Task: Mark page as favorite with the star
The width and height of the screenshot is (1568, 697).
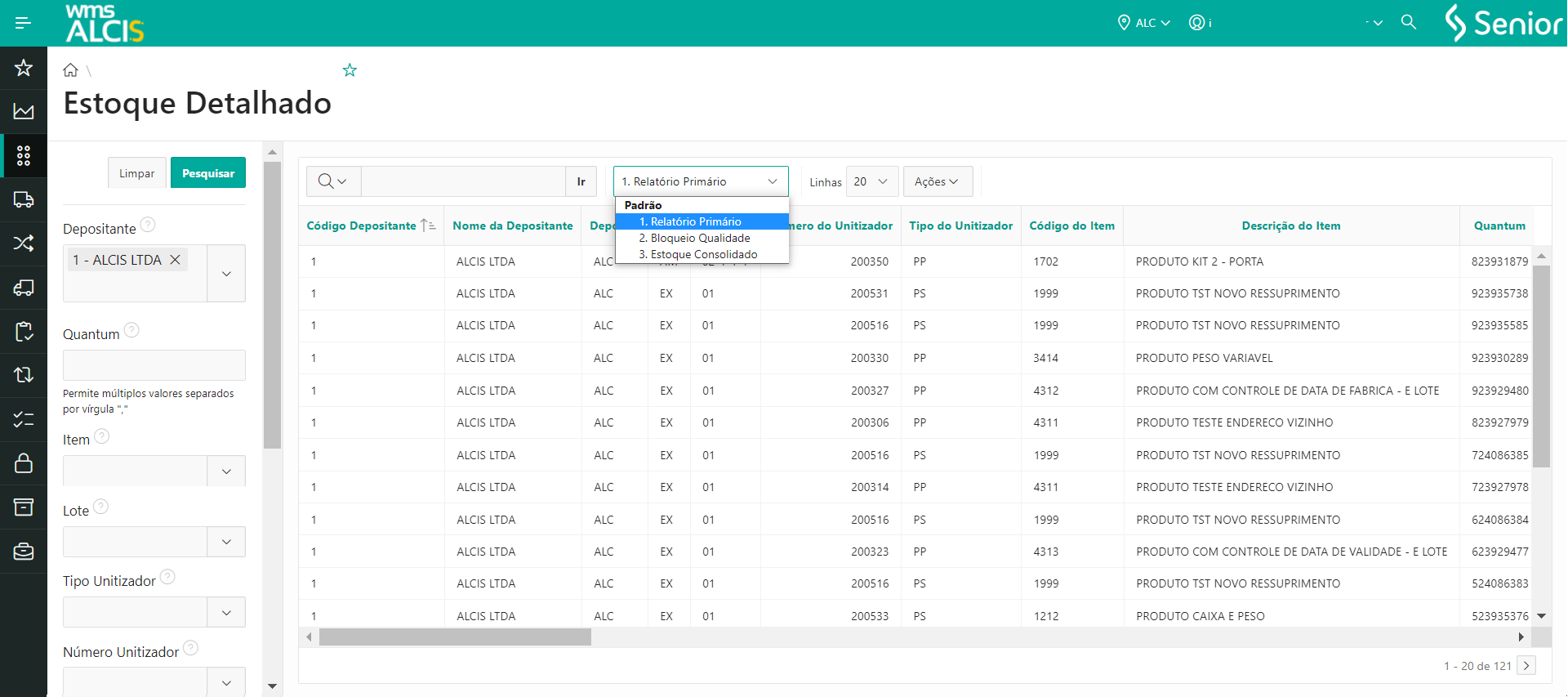Action: coord(350,70)
